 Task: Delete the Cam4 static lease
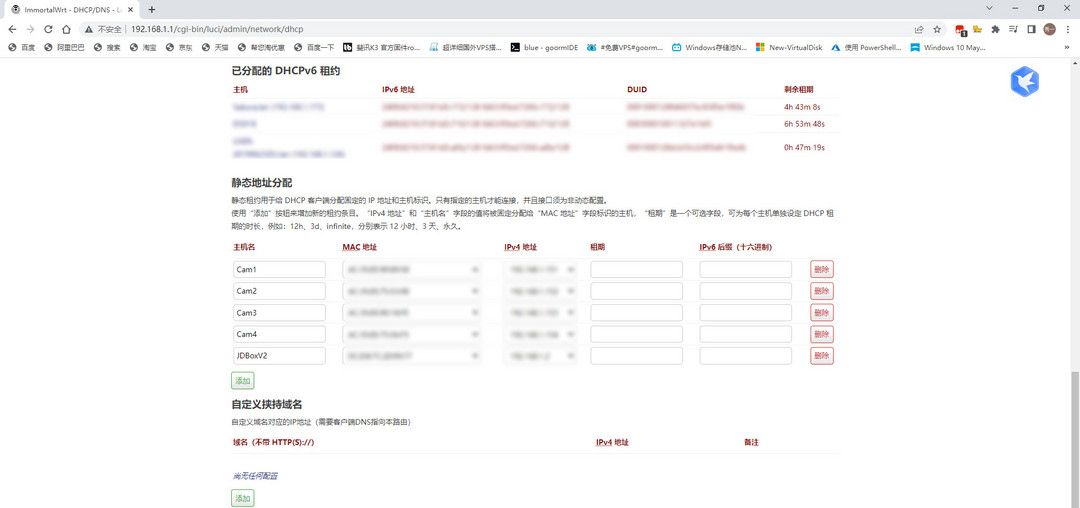click(x=822, y=335)
